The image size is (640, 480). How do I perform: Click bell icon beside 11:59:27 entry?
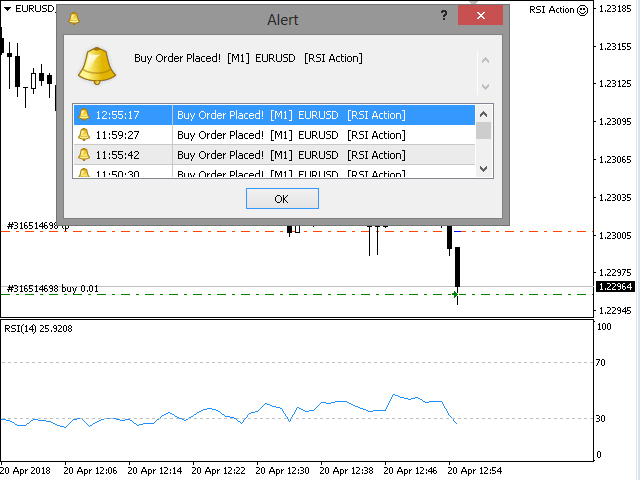click(84, 134)
